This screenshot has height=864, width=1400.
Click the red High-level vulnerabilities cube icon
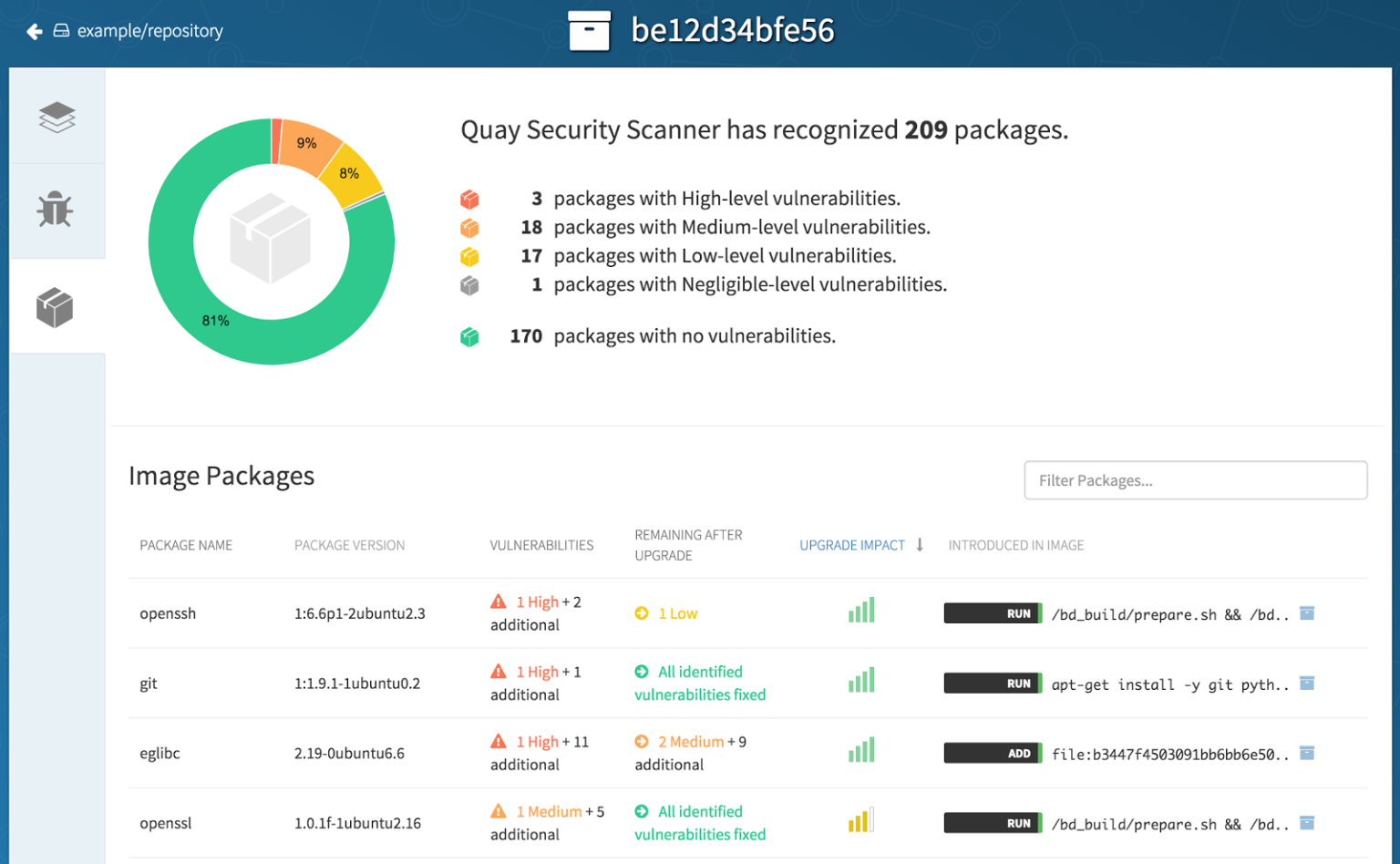click(470, 198)
